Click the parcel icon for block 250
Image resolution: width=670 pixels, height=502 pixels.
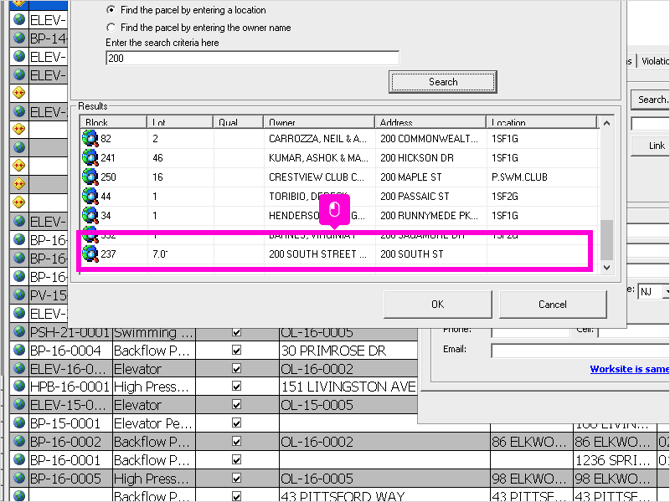(x=90, y=177)
